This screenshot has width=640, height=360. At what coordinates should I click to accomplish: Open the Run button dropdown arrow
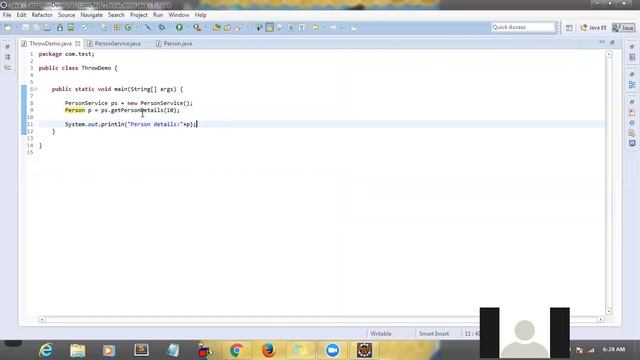point(187,28)
